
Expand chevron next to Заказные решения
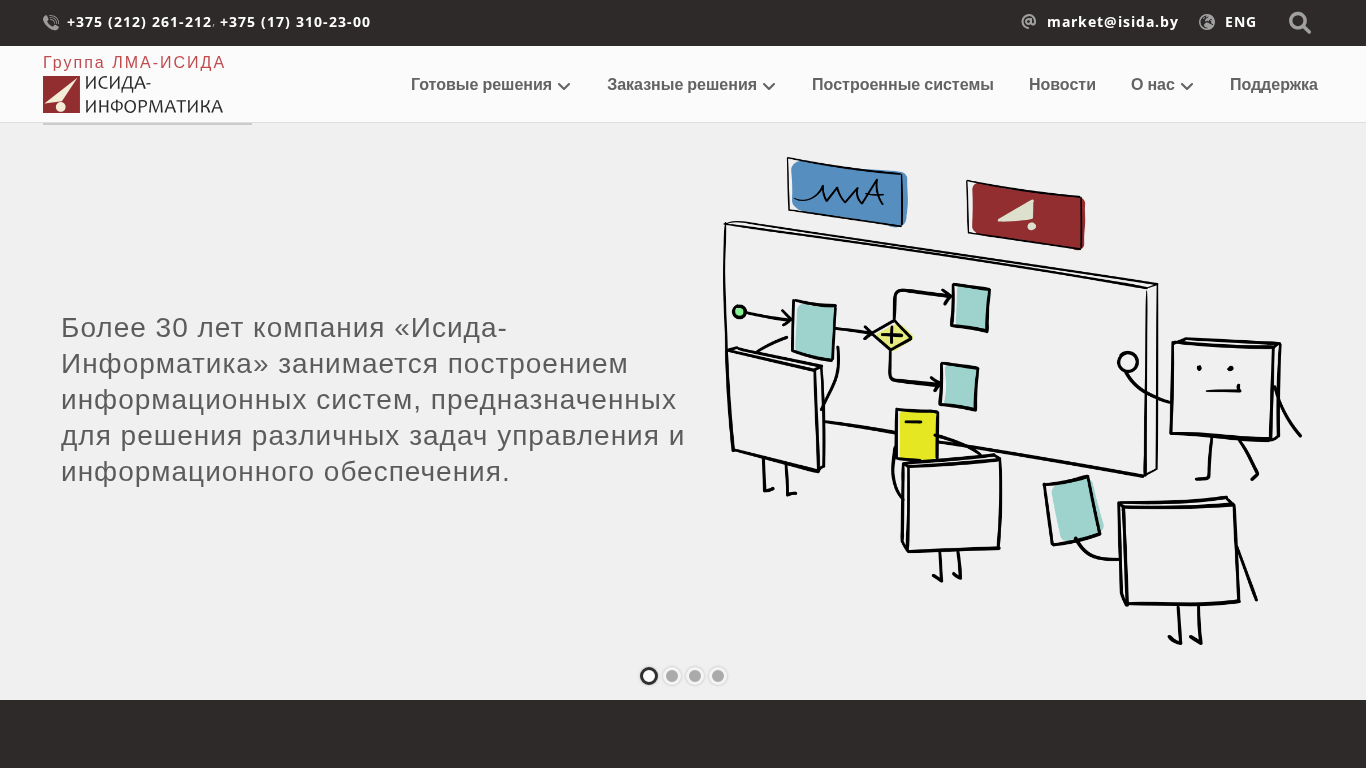pyautogui.click(x=769, y=86)
